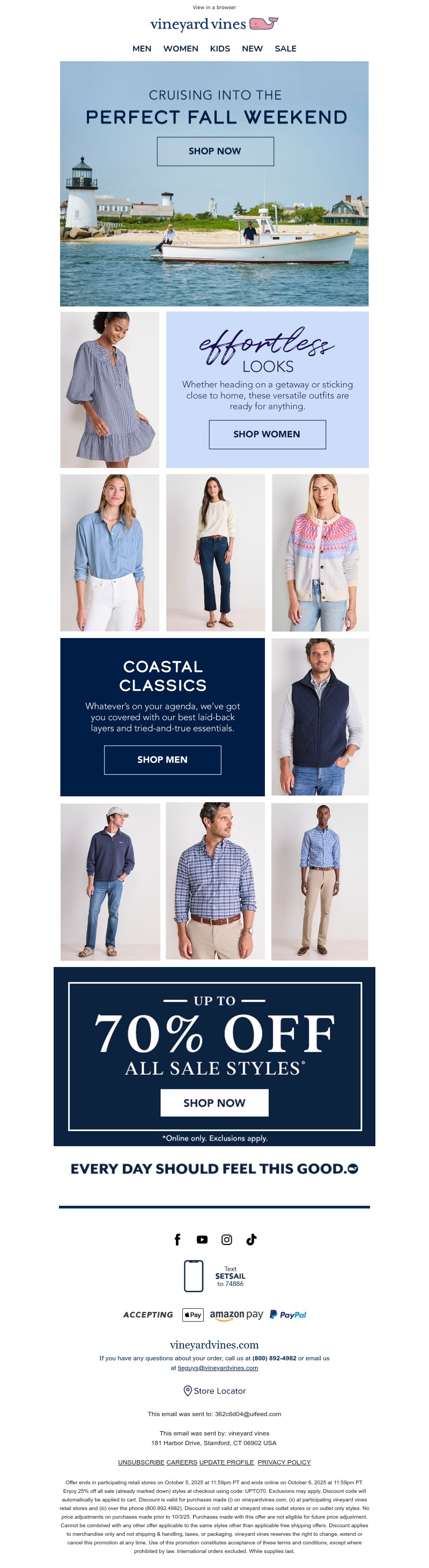Open the SALE navigation item
429x1568 pixels.
285,49
